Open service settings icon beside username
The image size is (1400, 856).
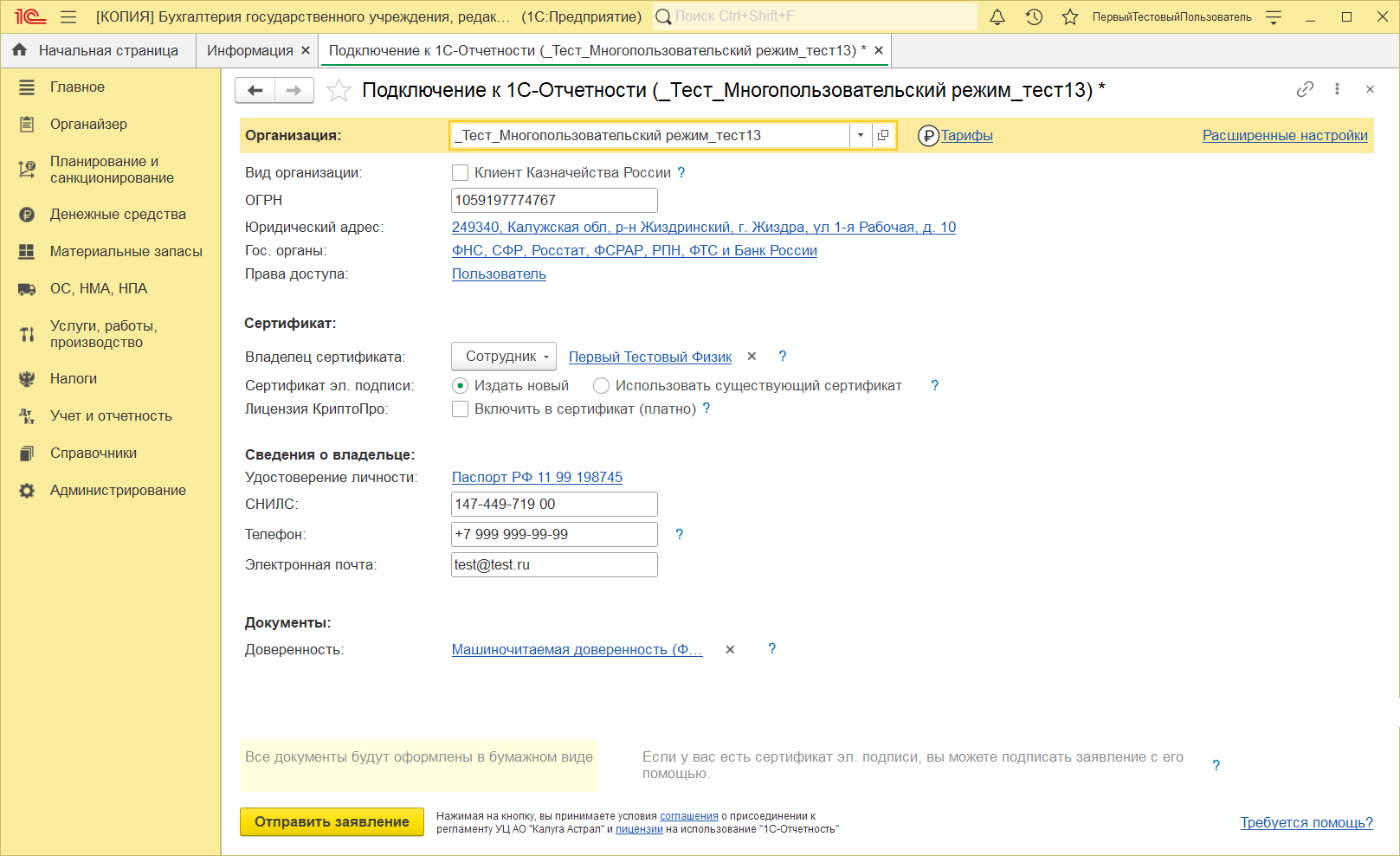[x=1274, y=16]
